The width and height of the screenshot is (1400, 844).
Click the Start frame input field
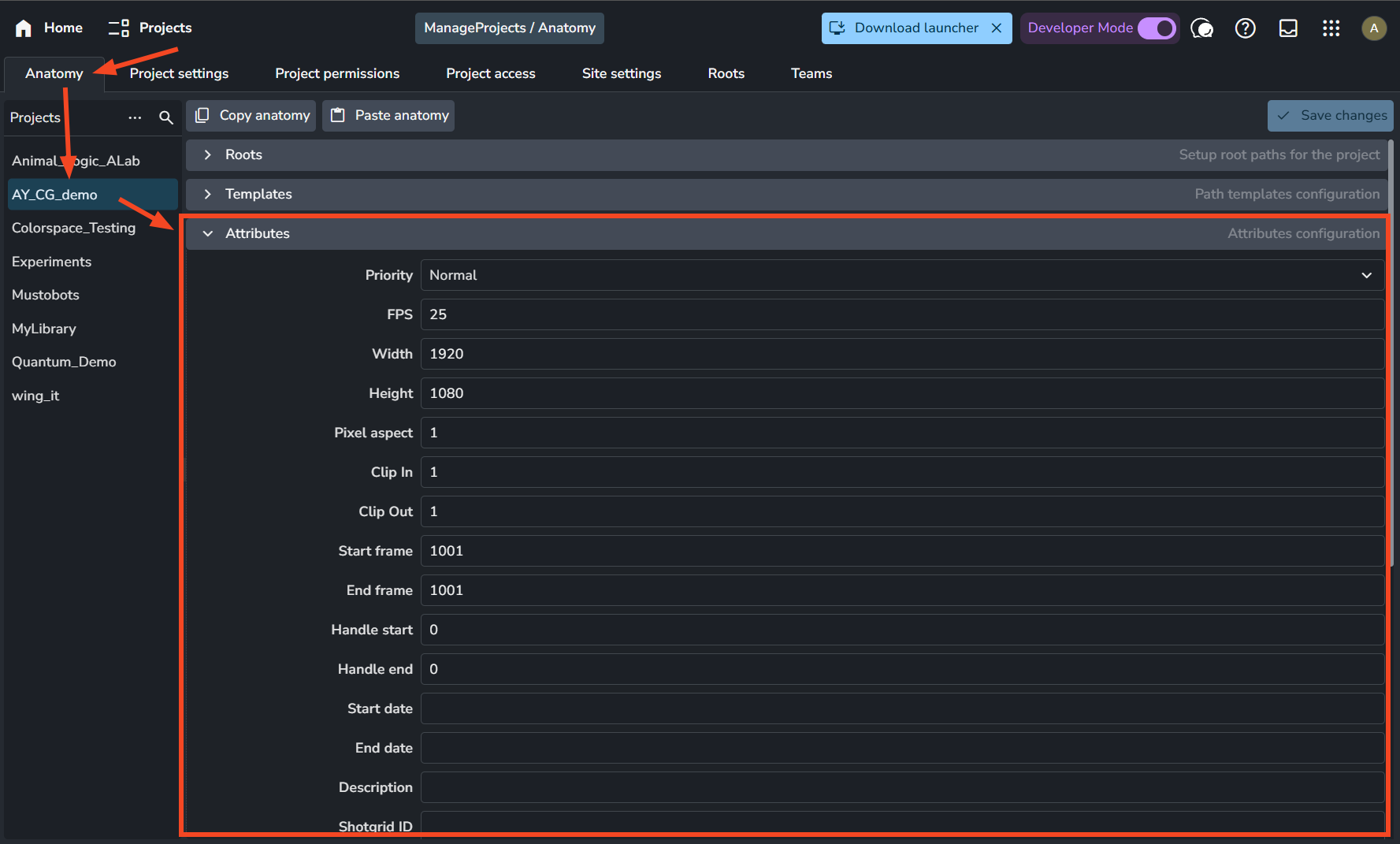tap(902, 551)
